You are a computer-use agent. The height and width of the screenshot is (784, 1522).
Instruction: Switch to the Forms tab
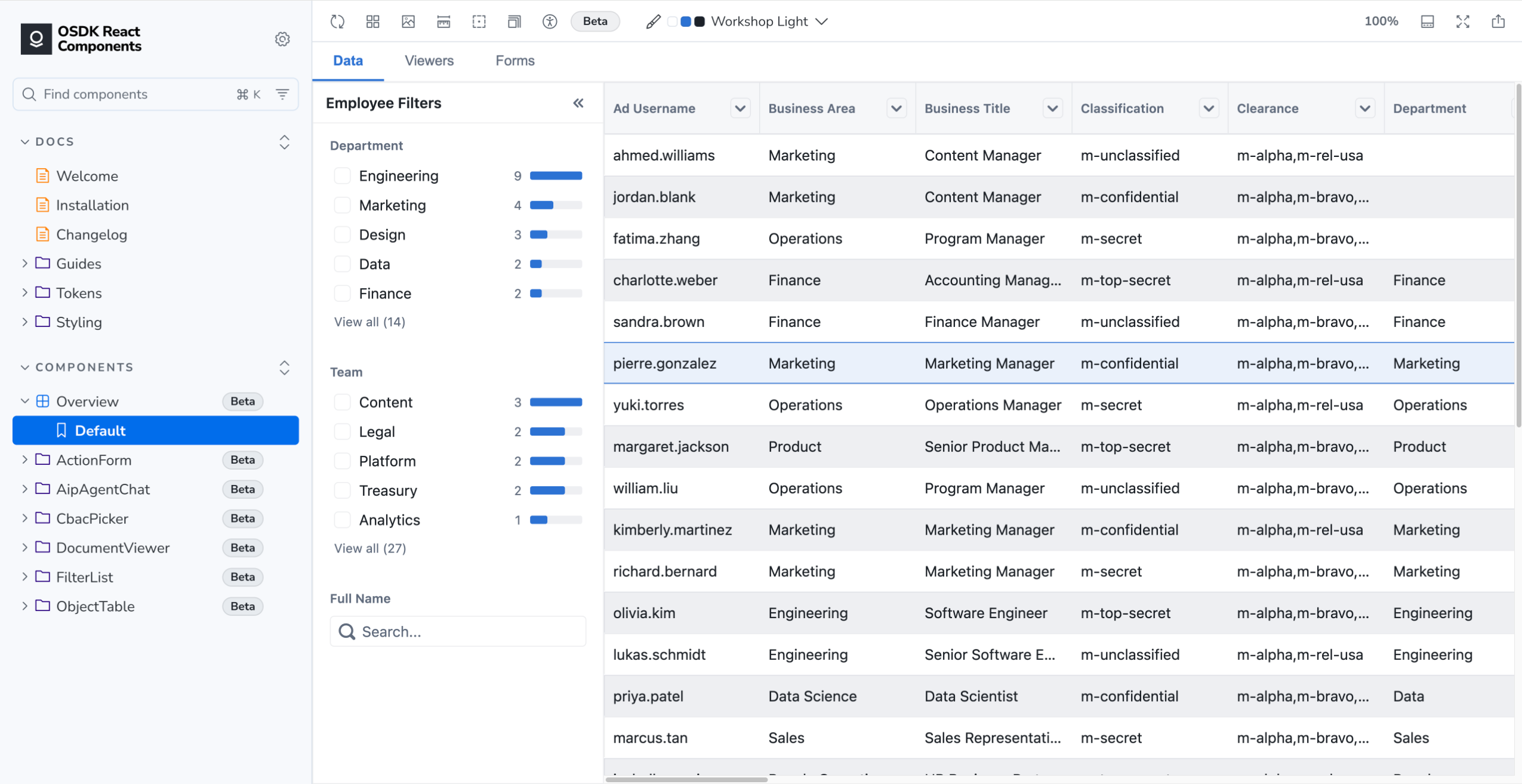(514, 60)
